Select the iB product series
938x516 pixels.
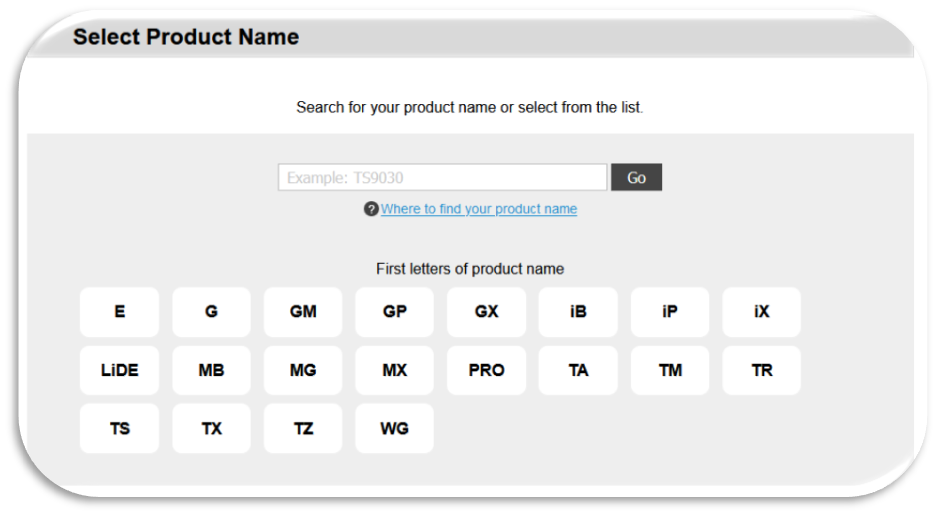[578, 312]
